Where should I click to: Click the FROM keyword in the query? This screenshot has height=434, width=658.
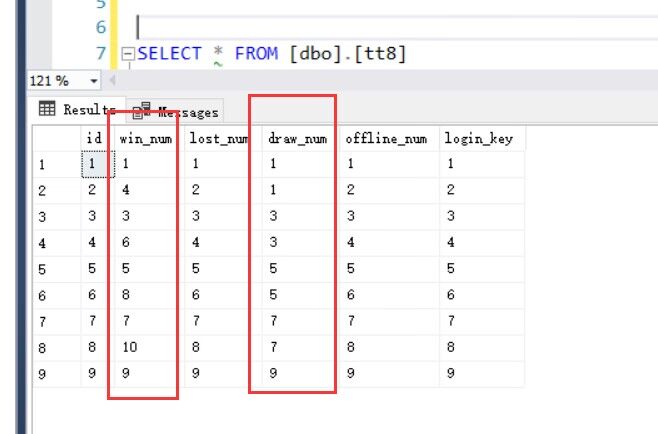tap(256, 54)
